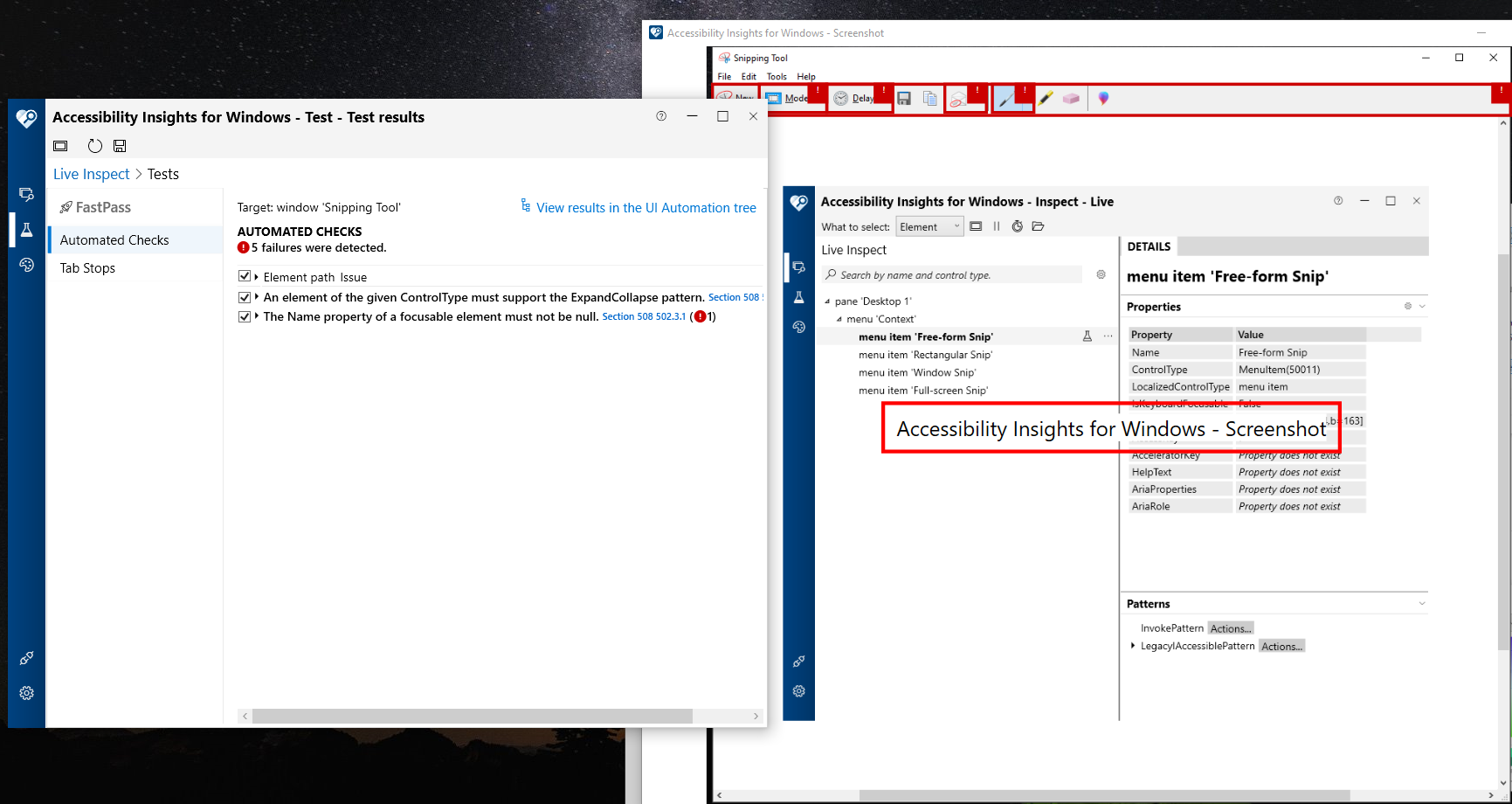Toggle checkbox for Name property must not be null
Screen dimensions: 1512x804
245,316
